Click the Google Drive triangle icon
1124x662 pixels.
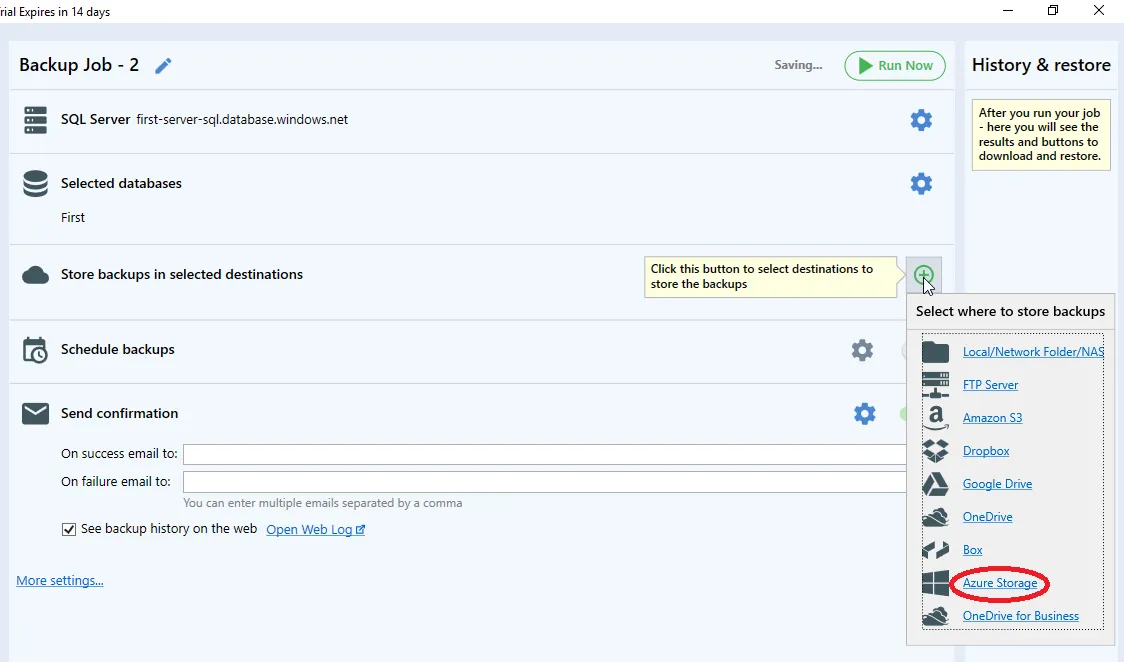tap(935, 484)
